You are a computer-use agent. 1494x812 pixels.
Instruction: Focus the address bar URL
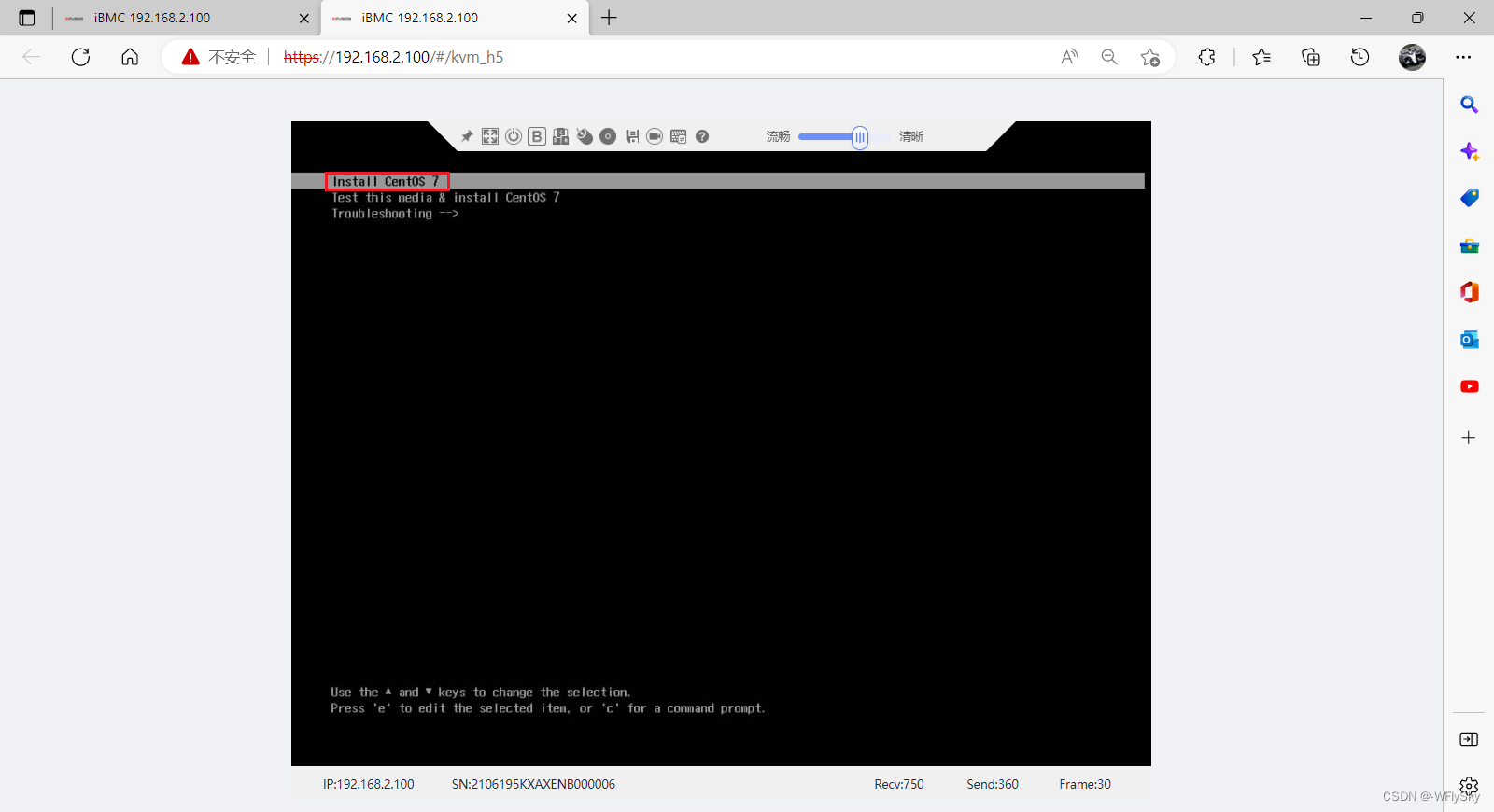pyautogui.click(x=393, y=57)
